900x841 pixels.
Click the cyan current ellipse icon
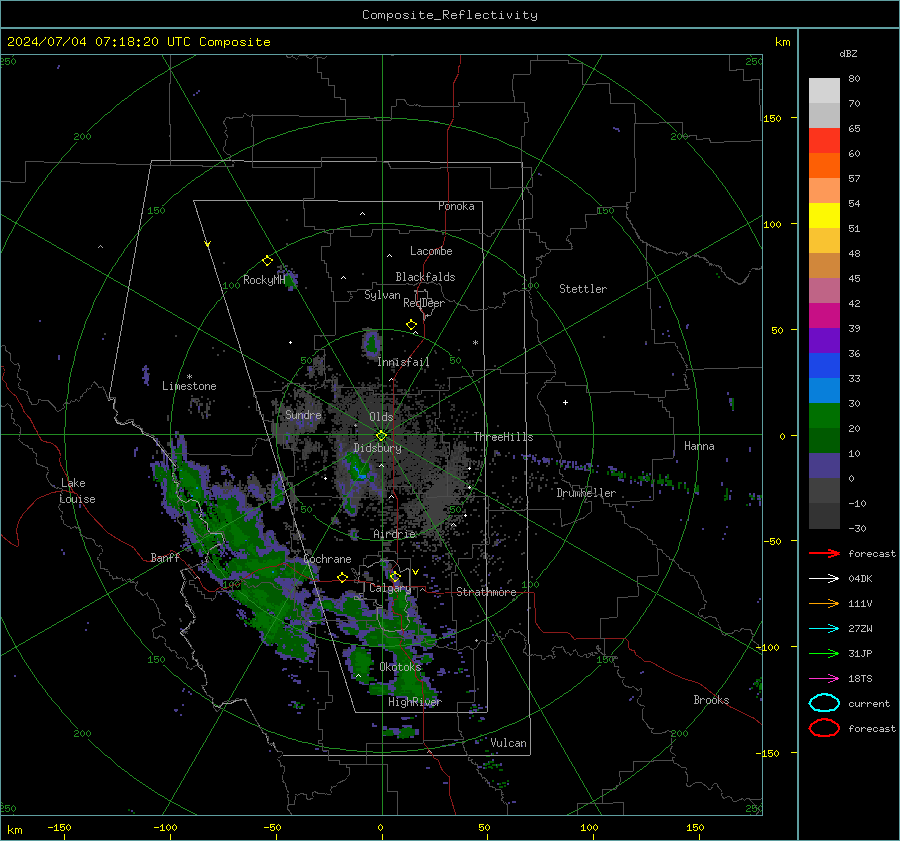[824, 703]
